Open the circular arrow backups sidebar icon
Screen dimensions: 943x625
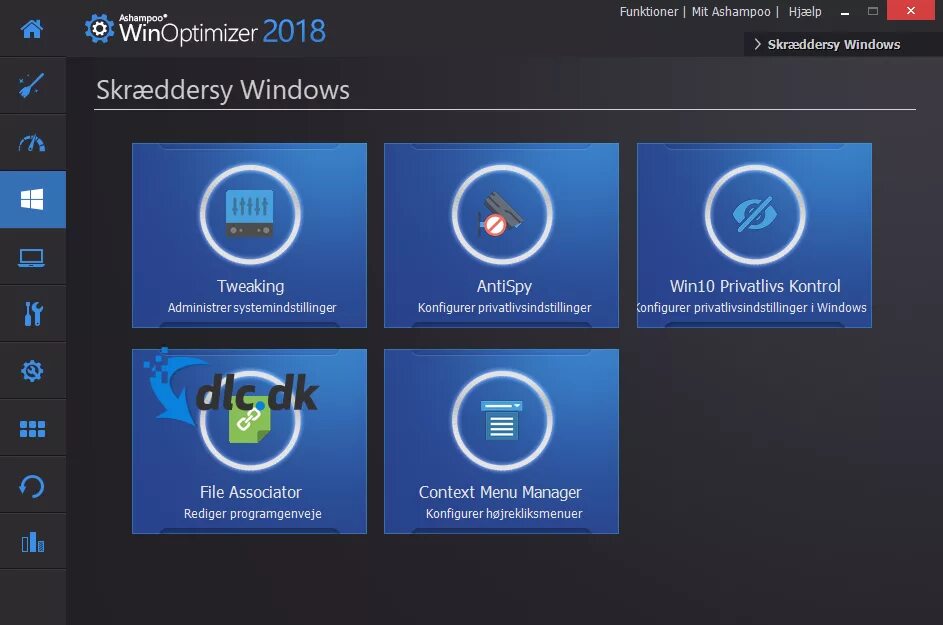pos(32,486)
